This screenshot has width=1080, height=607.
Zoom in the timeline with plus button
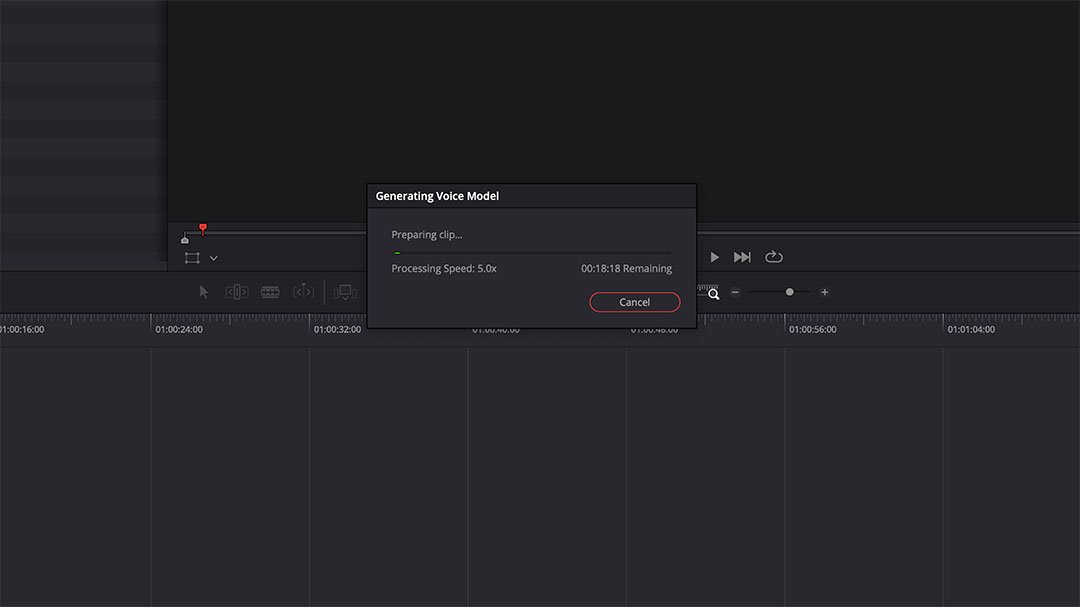(x=824, y=292)
